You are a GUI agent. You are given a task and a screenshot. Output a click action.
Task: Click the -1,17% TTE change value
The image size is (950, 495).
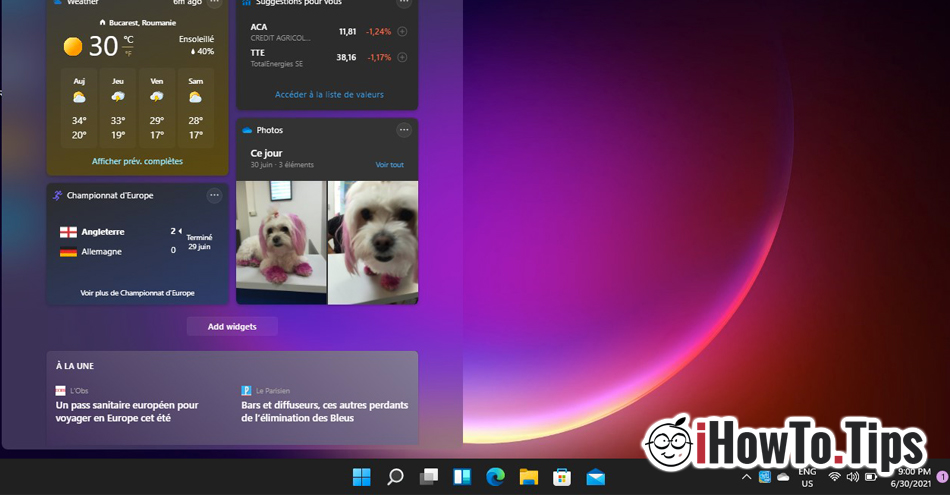(x=379, y=58)
